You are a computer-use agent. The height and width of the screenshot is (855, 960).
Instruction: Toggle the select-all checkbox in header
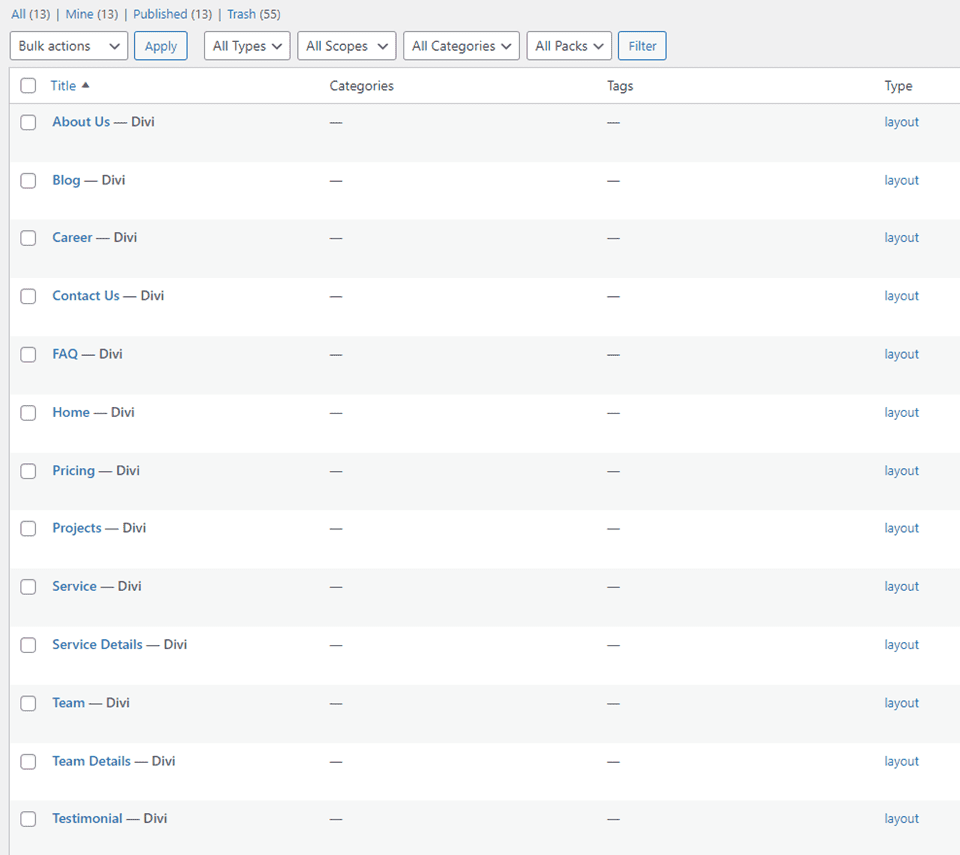[28, 86]
